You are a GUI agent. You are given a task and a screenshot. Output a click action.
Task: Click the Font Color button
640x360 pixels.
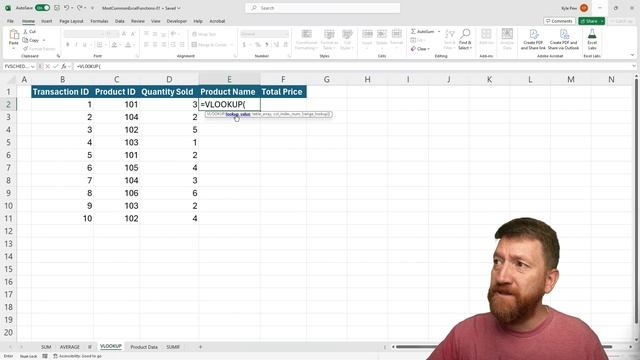coord(128,44)
